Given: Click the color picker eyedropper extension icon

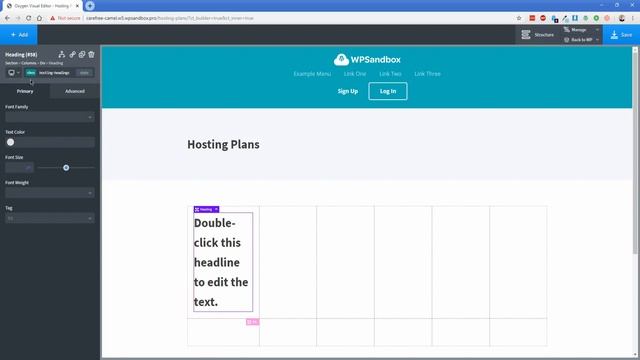Looking at the screenshot, I should pos(565,18).
